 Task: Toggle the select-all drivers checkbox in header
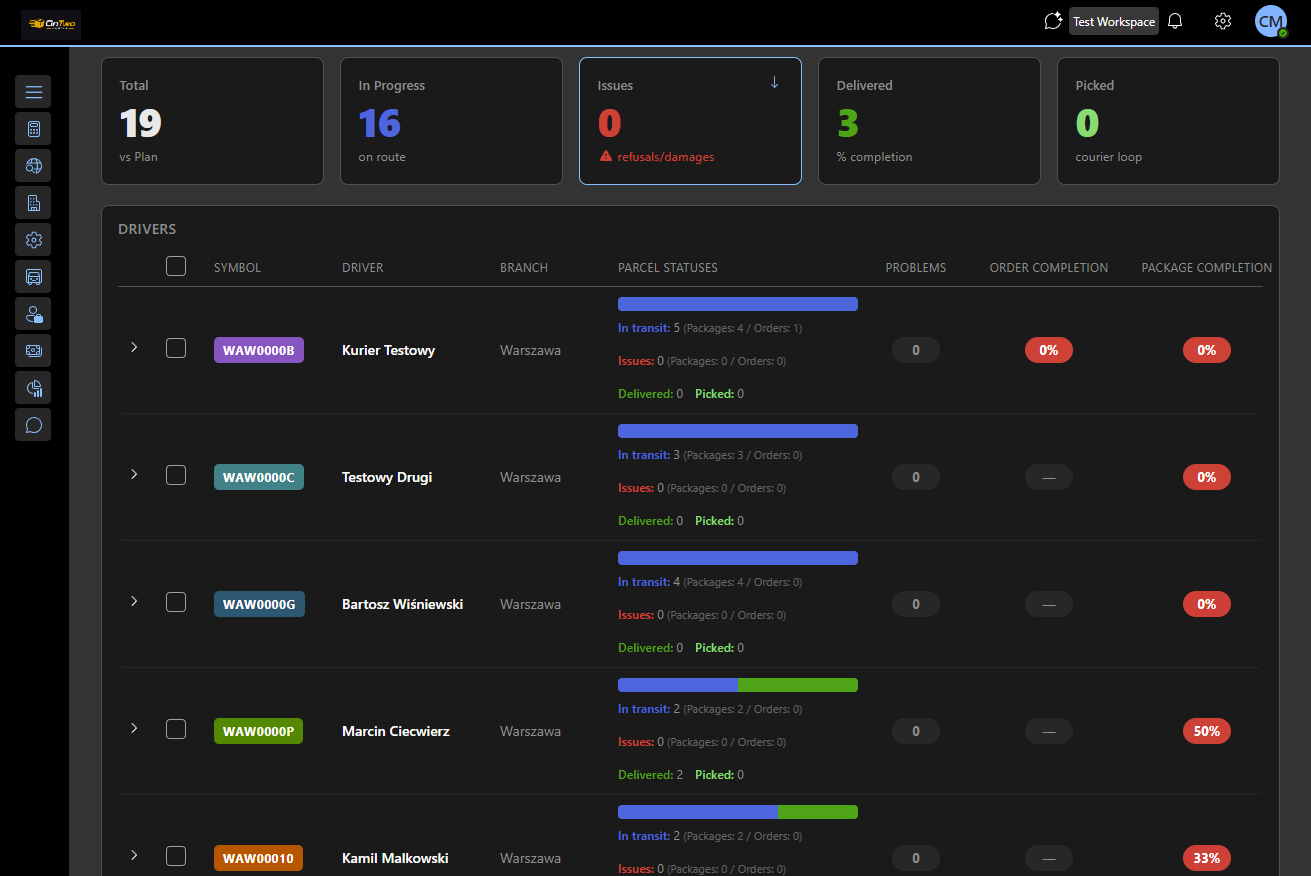(176, 266)
